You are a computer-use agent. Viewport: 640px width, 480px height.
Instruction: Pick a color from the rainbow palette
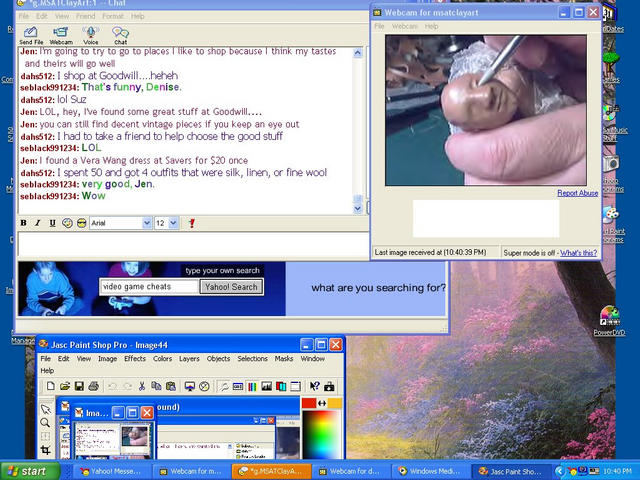pos(321,434)
